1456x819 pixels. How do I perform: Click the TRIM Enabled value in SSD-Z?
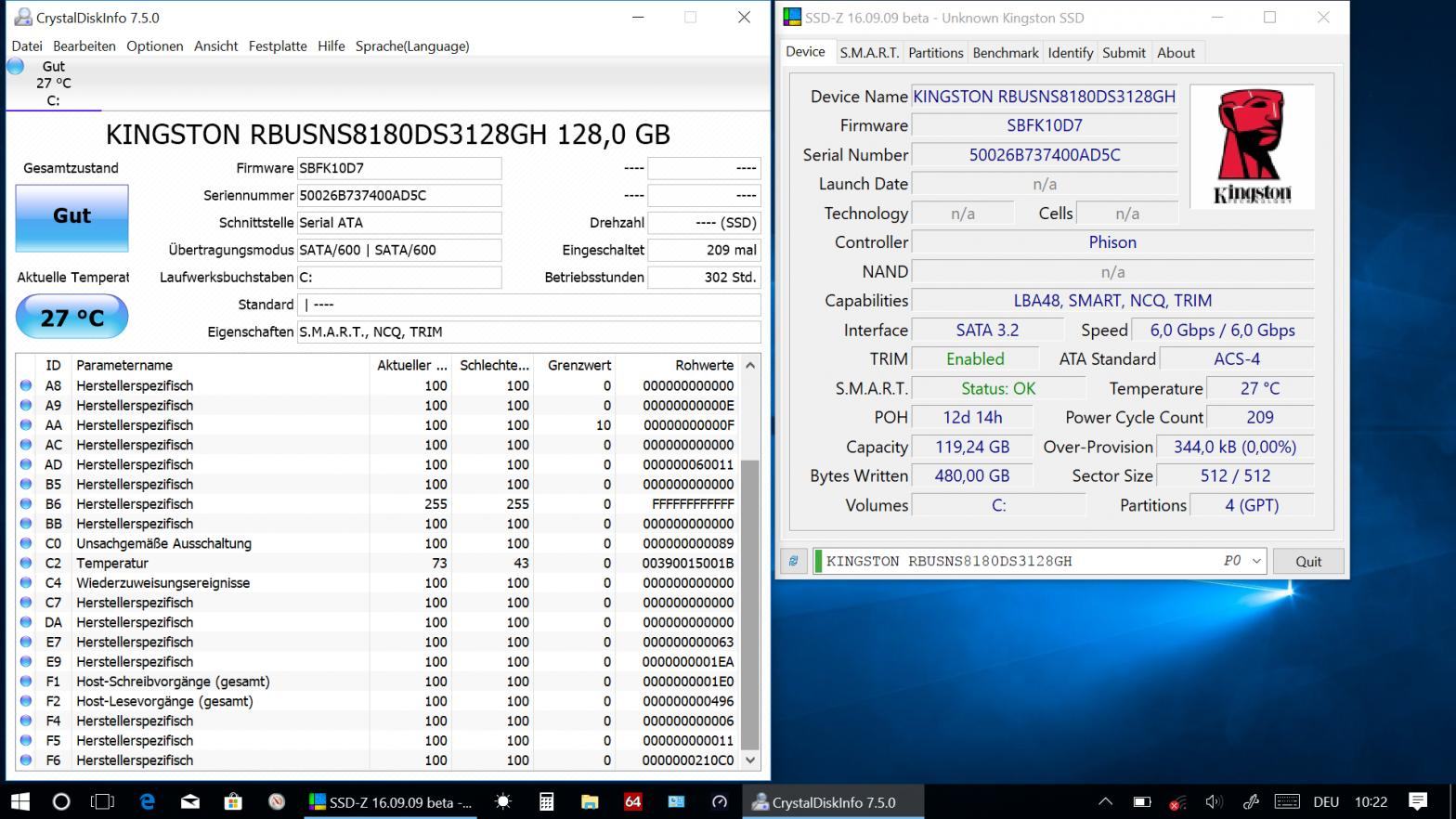975,358
